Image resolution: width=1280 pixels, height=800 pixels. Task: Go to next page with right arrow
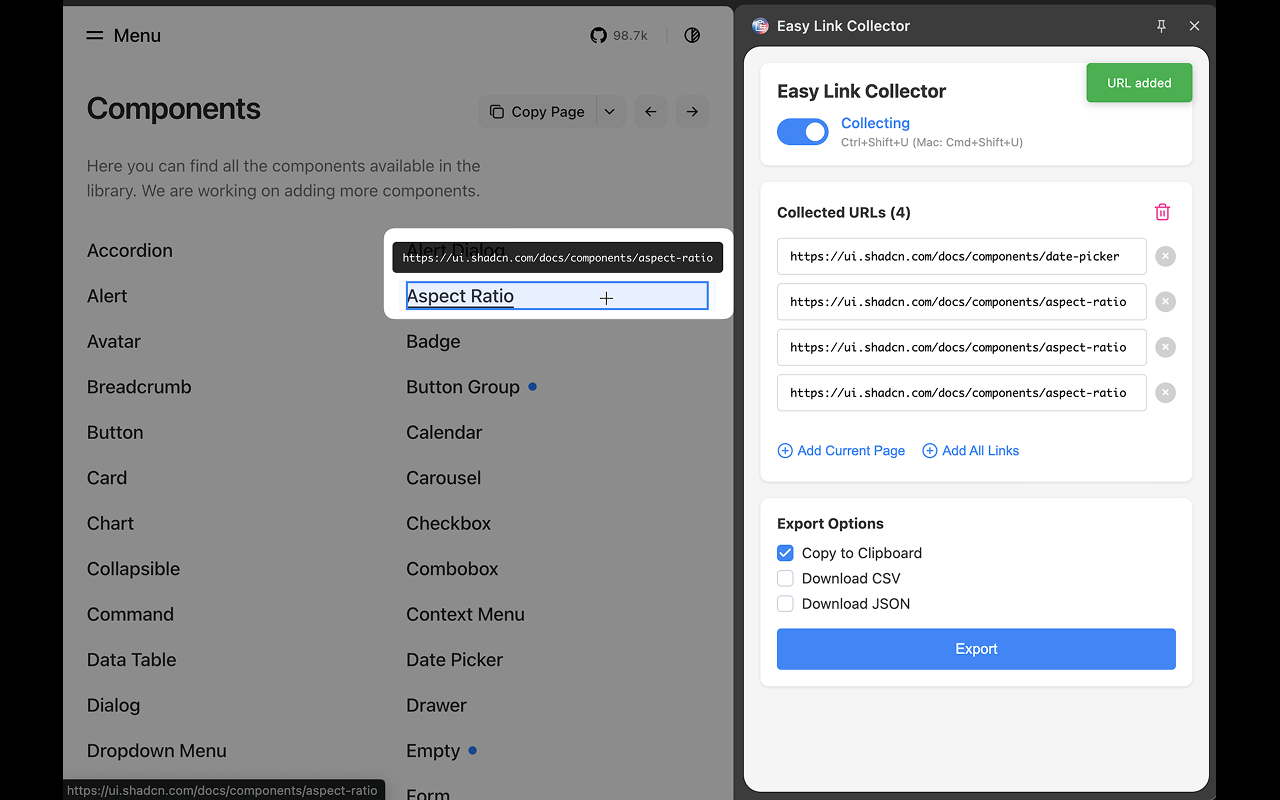point(692,112)
